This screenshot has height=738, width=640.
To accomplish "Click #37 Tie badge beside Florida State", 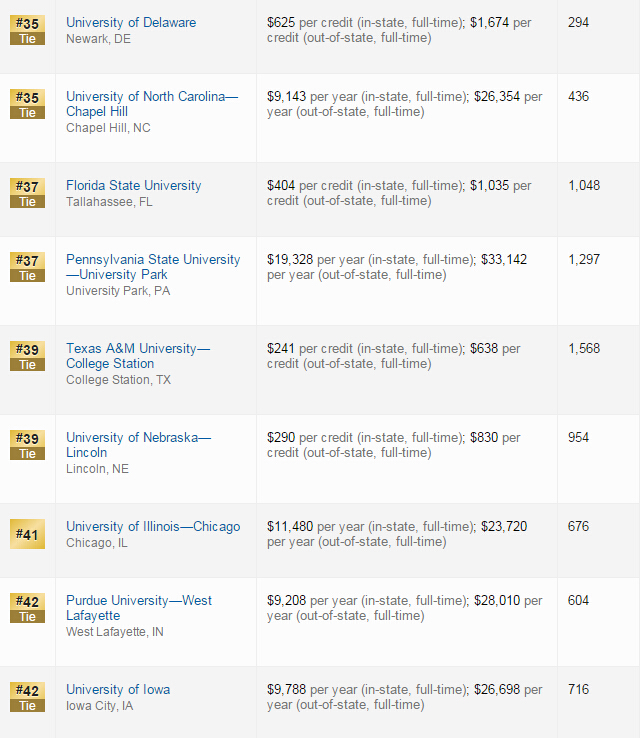I will pyautogui.click(x=27, y=193).
